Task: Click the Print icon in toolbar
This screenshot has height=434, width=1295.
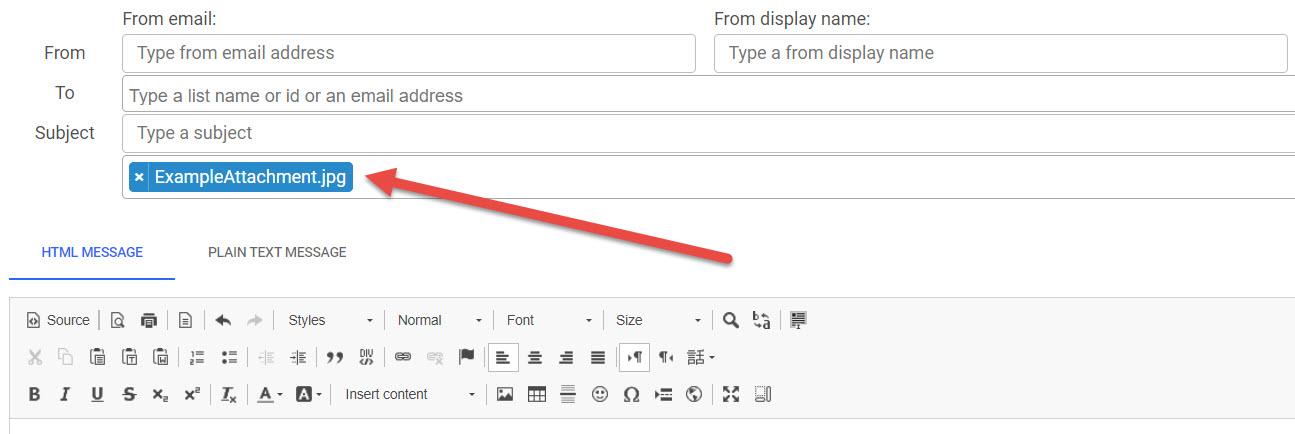Action: pos(149,320)
